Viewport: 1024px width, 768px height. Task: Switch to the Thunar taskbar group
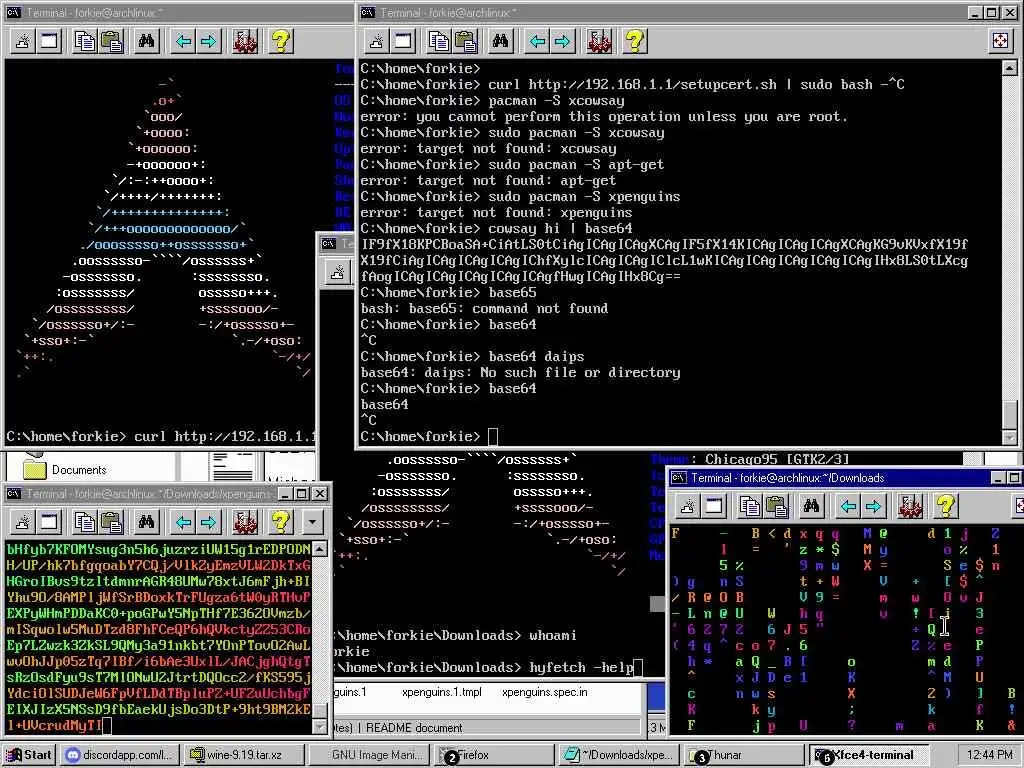click(744, 755)
